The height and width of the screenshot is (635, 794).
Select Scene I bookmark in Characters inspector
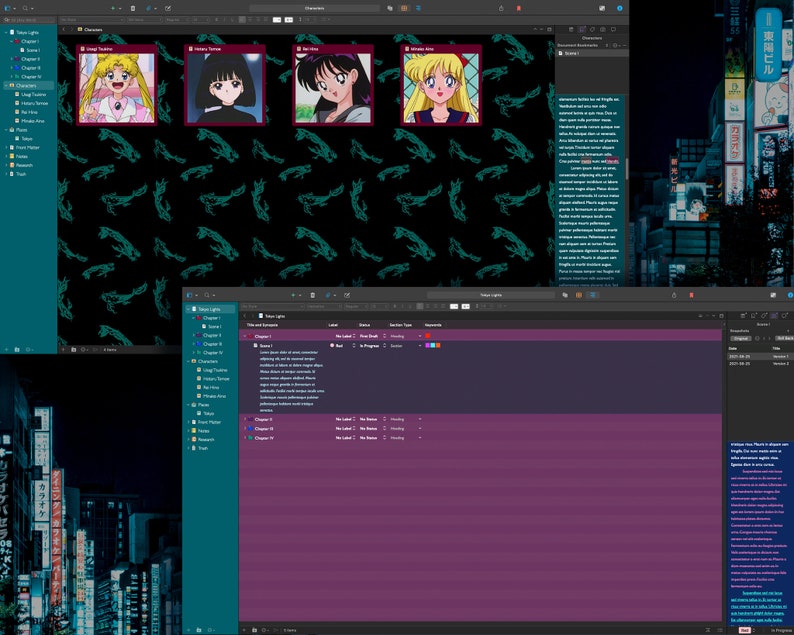pyautogui.click(x=591, y=53)
